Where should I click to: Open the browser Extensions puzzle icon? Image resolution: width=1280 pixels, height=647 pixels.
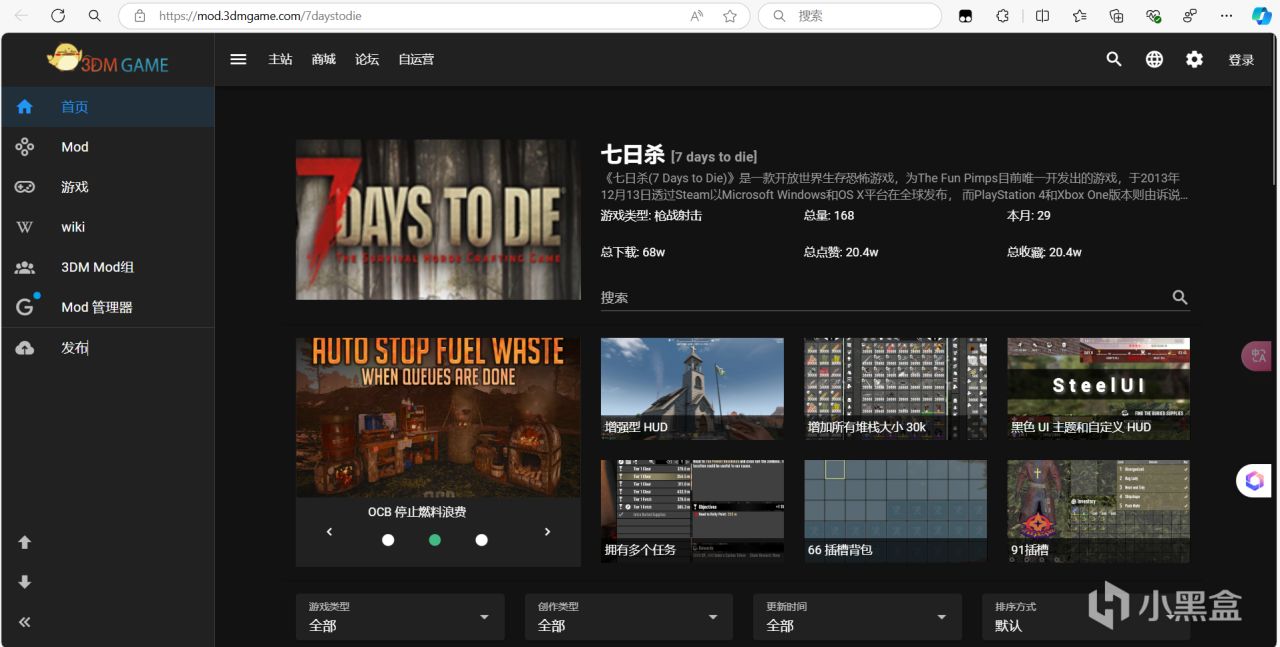1003,16
